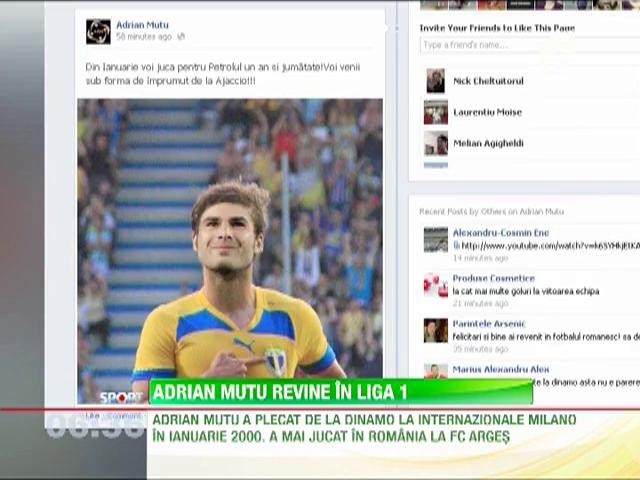
Task: Click the Adrian Mutu post profile avatar
Action: pyautogui.click(x=98, y=31)
